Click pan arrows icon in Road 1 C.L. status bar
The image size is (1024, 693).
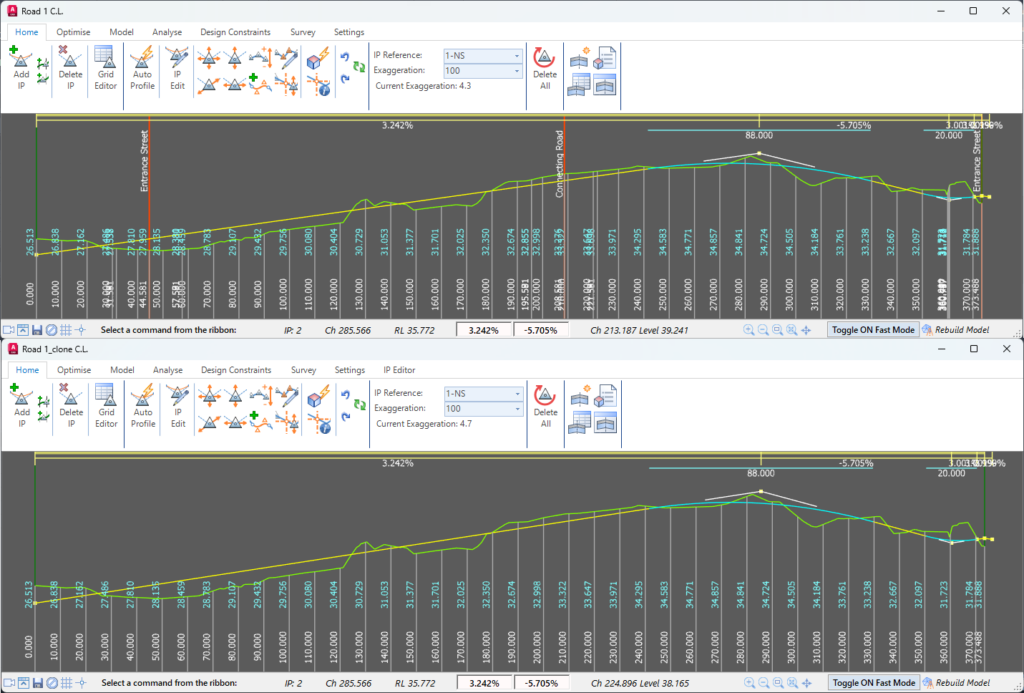pos(806,330)
